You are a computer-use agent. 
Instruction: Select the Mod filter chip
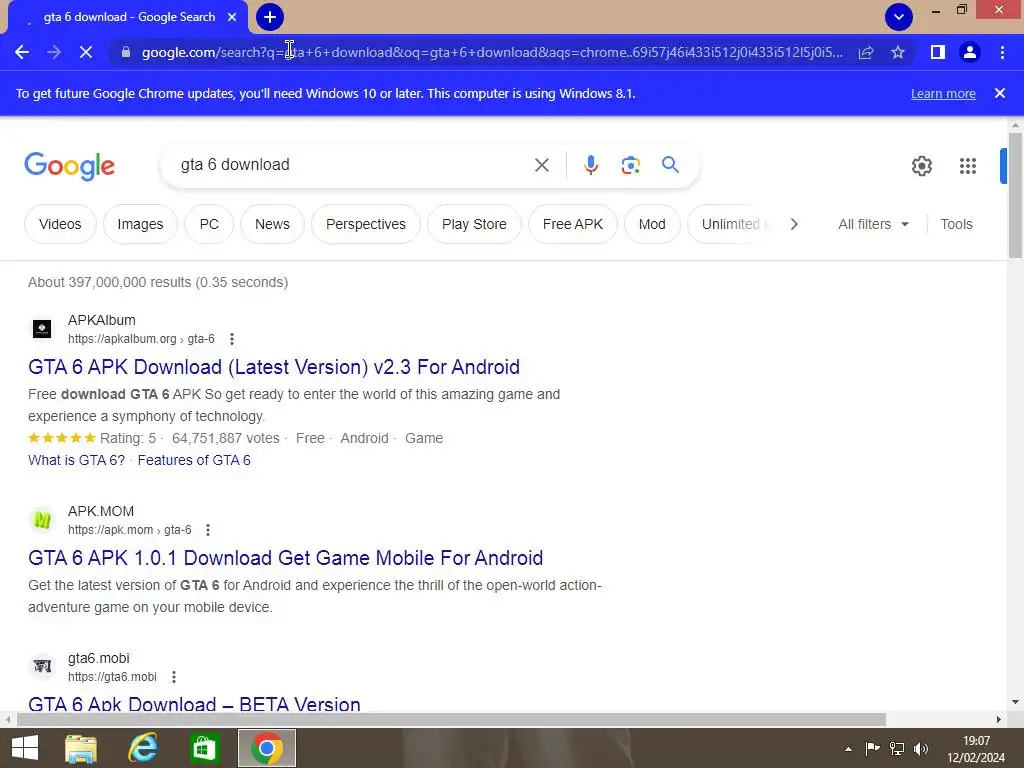pyautogui.click(x=652, y=224)
